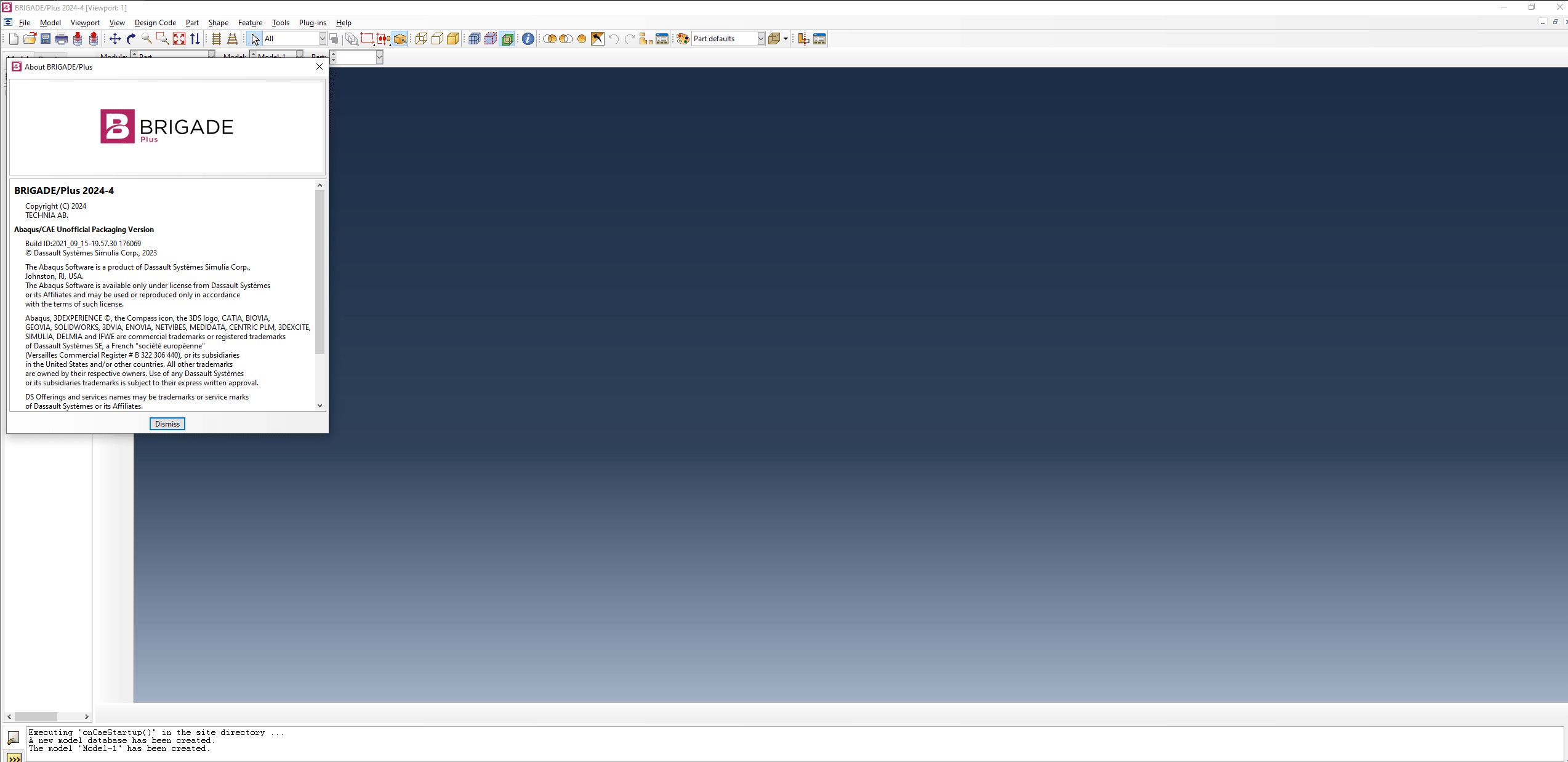Close About BRIGADE/Plus dialog with X
The height and width of the screenshot is (762, 1568).
click(x=320, y=66)
